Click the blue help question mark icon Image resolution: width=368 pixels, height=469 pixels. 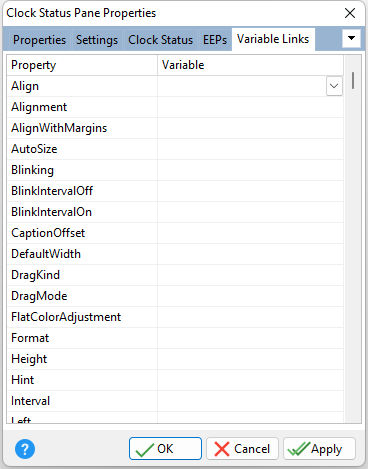click(25, 449)
